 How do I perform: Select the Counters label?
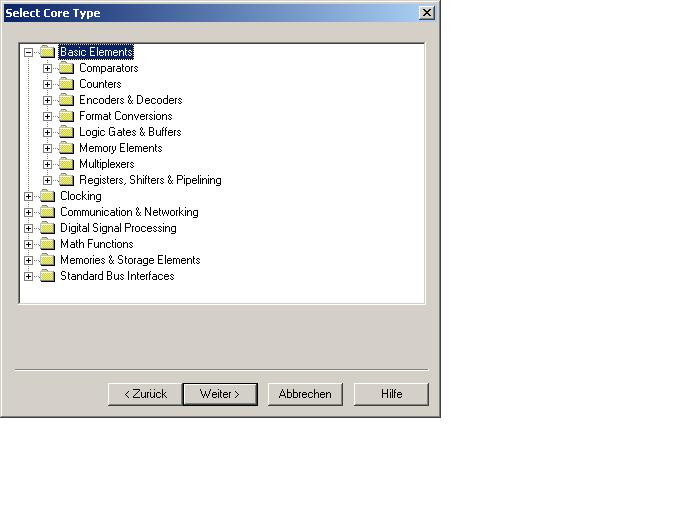pos(100,84)
